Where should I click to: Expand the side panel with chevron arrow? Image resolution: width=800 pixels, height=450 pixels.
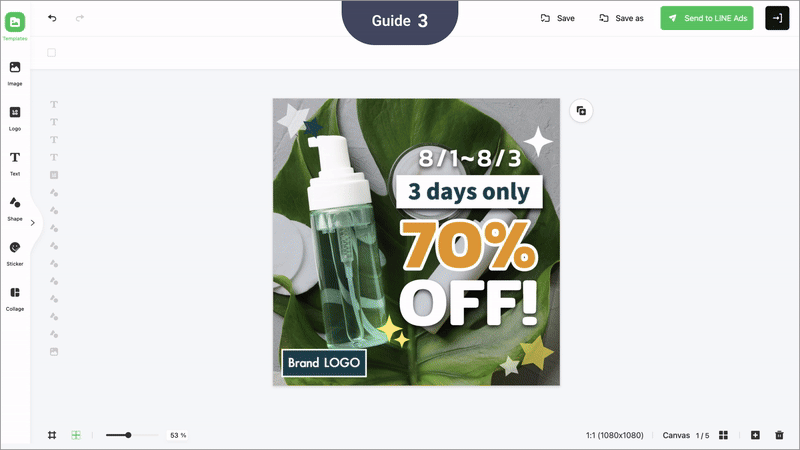coord(33,223)
